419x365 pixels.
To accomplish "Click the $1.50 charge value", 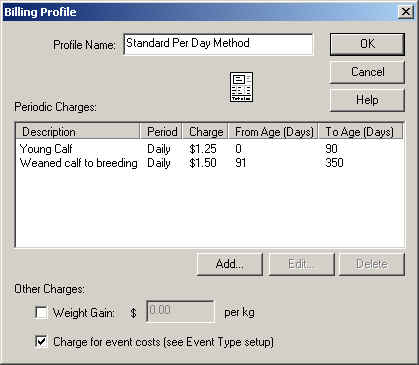I will pyautogui.click(x=203, y=163).
